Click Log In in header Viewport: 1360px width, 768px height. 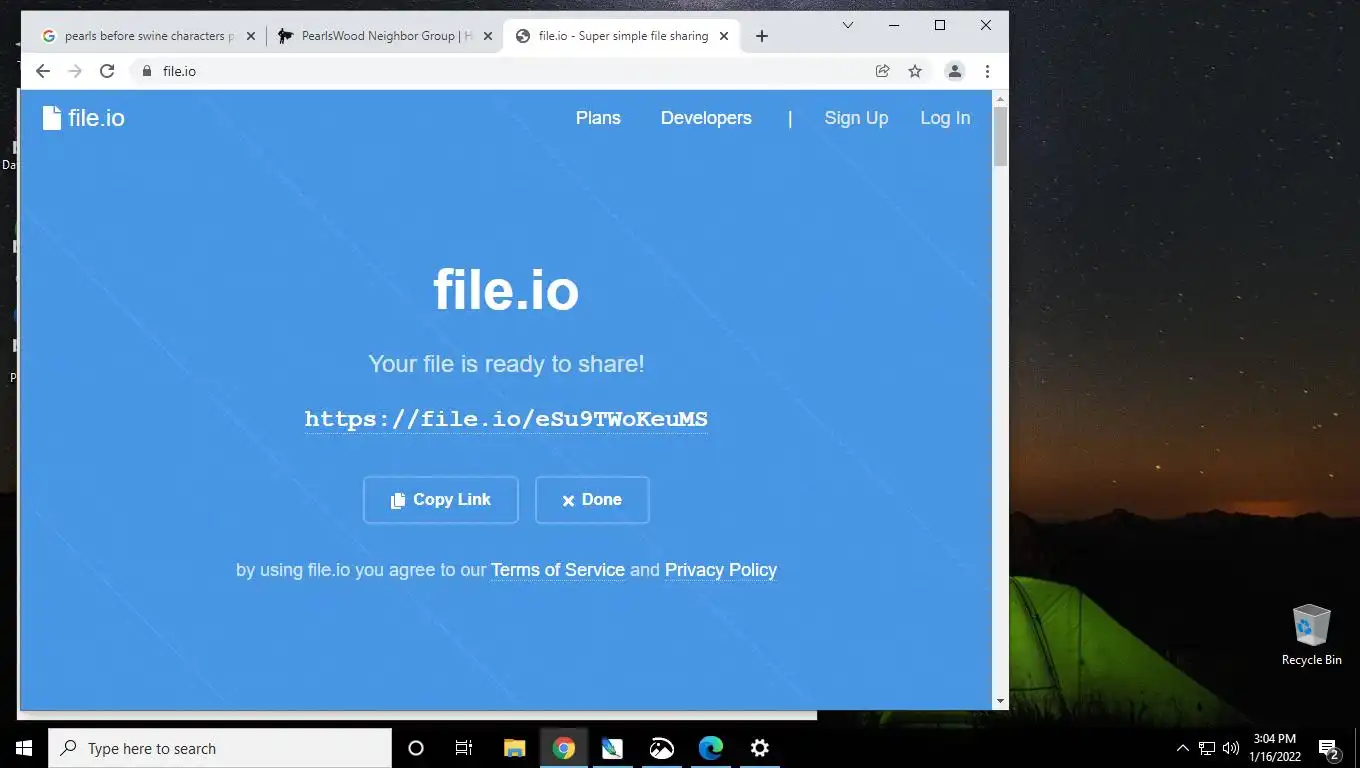click(945, 118)
